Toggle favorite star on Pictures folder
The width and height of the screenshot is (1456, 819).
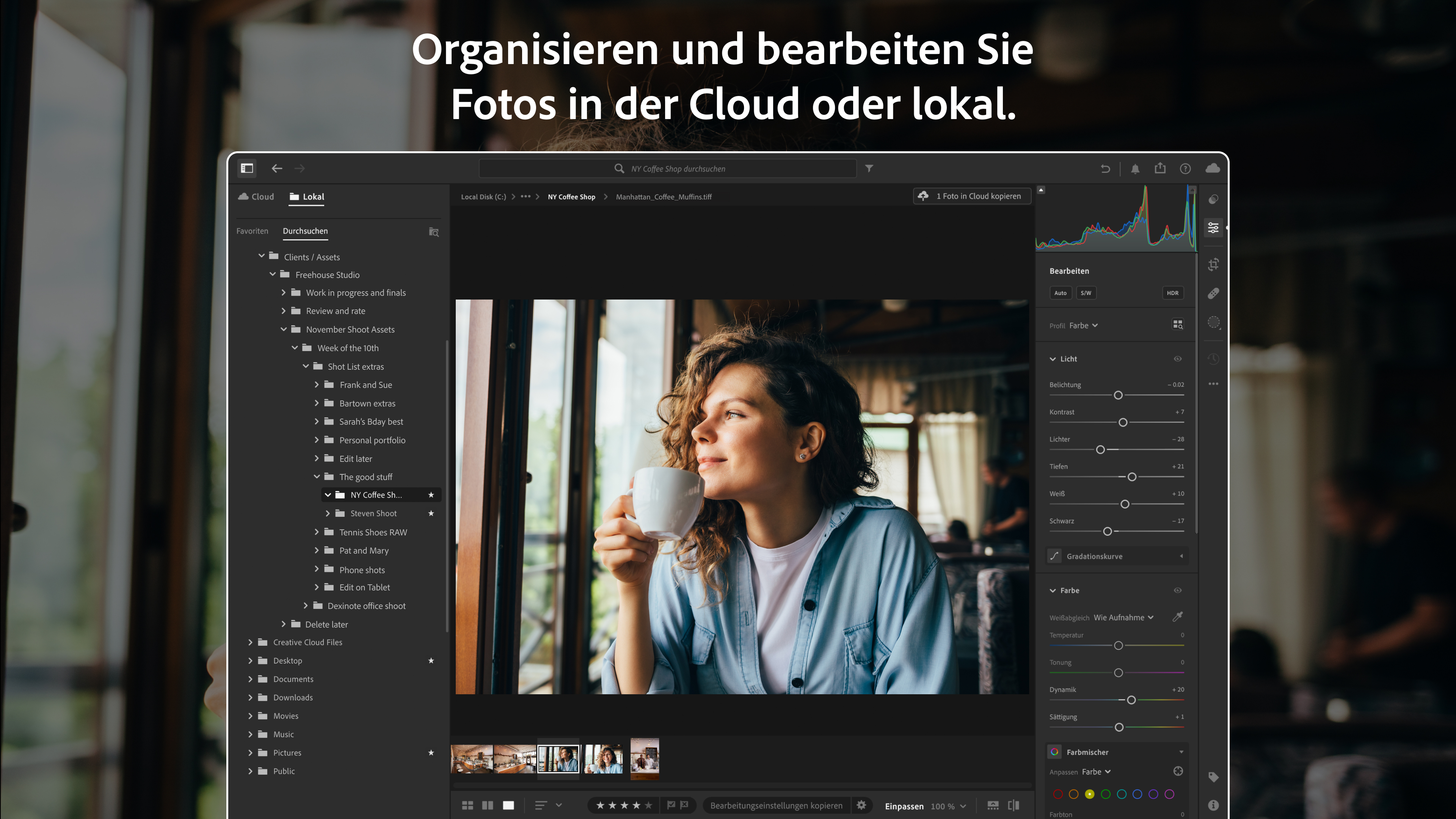click(x=431, y=753)
